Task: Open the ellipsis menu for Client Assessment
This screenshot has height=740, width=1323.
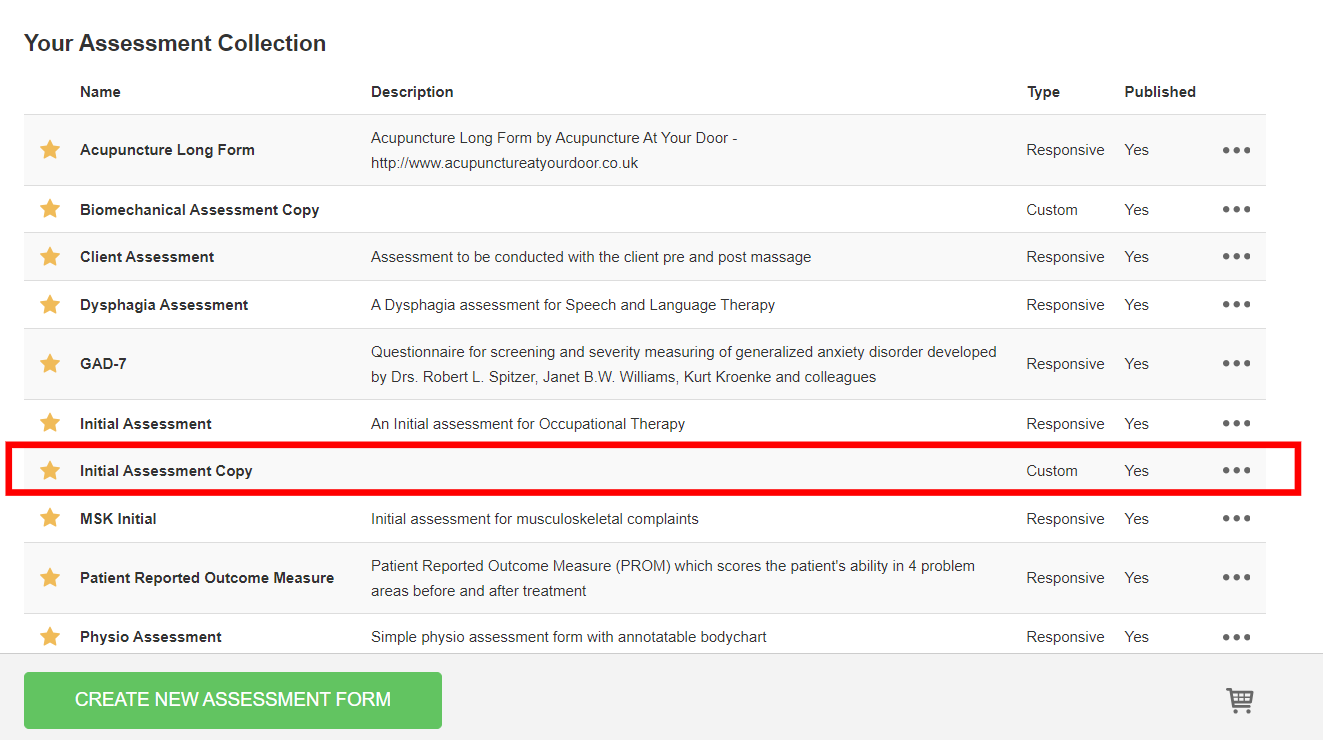Action: click(x=1236, y=257)
